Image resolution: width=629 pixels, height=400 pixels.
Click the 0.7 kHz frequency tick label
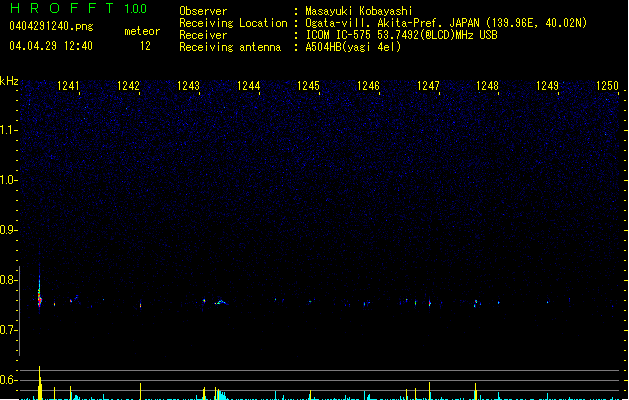pos(8,330)
